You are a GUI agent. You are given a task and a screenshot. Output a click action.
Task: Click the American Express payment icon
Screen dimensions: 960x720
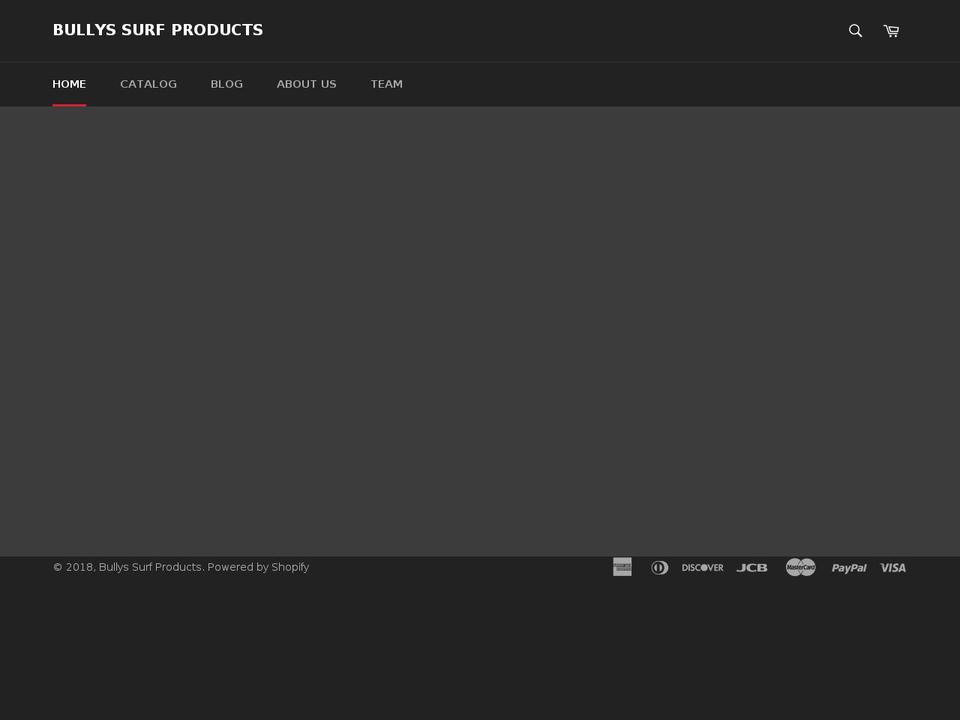[x=622, y=567]
